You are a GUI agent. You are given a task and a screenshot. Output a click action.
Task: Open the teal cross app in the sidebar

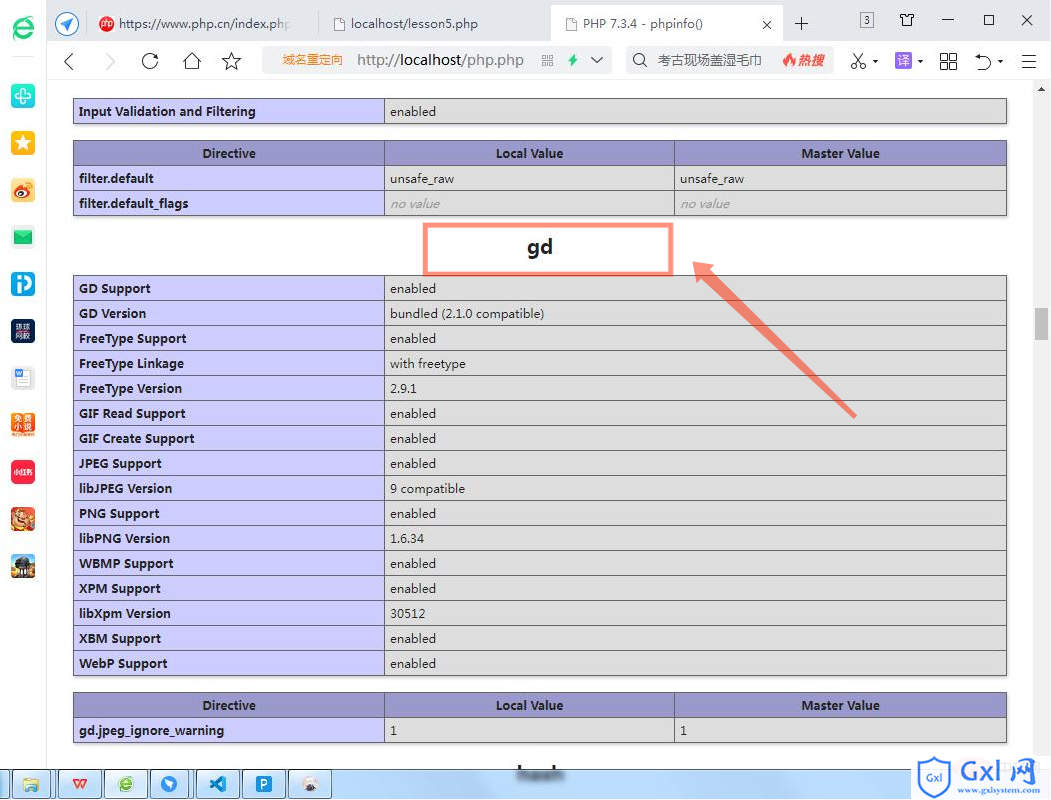coord(23,96)
